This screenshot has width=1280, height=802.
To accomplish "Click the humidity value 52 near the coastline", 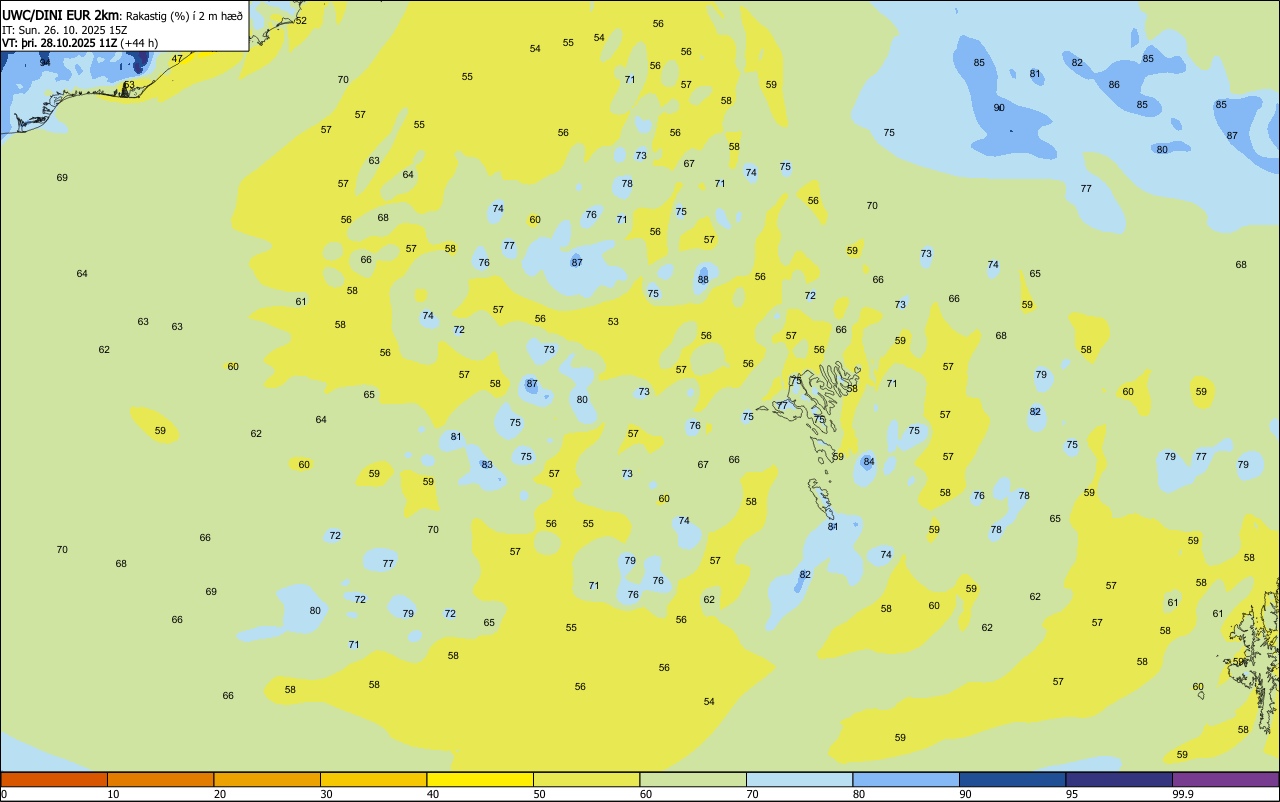I will (301, 21).
